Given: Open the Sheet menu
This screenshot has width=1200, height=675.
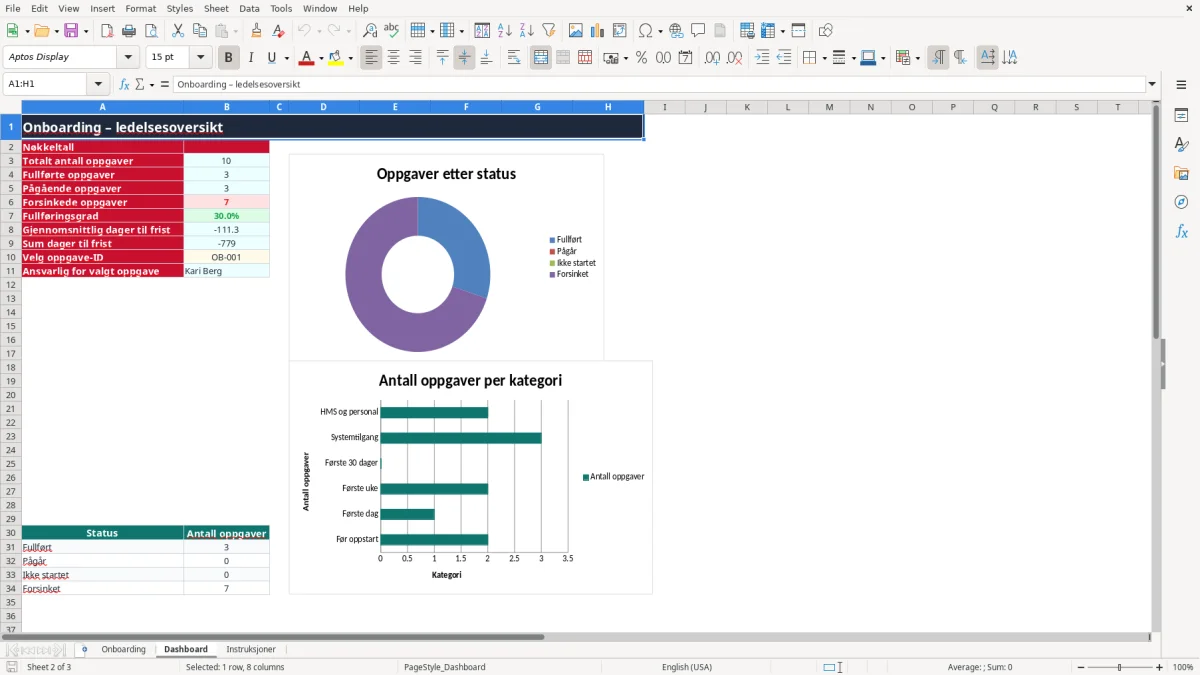Looking at the screenshot, I should point(216,8).
